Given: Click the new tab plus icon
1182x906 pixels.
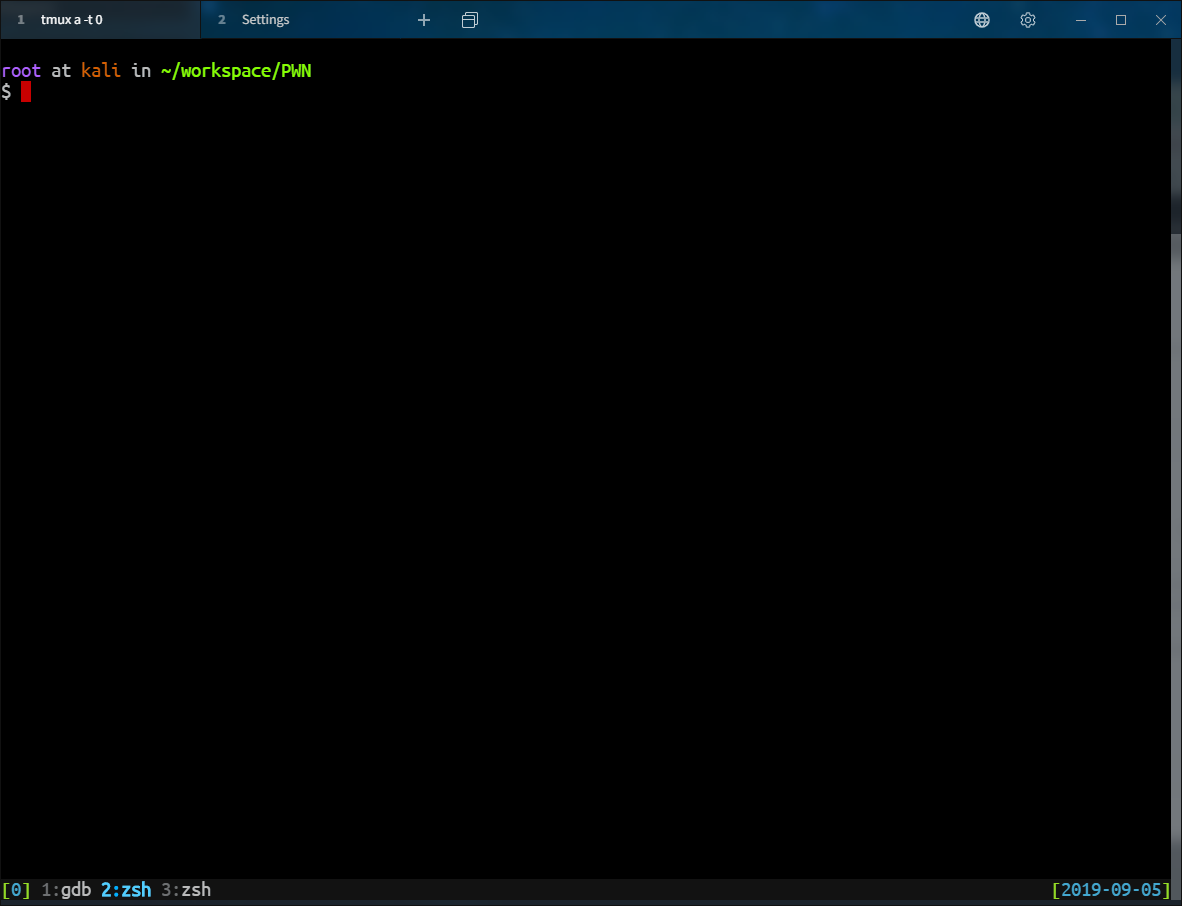Looking at the screenshot, I should click(x=423, y=19).
